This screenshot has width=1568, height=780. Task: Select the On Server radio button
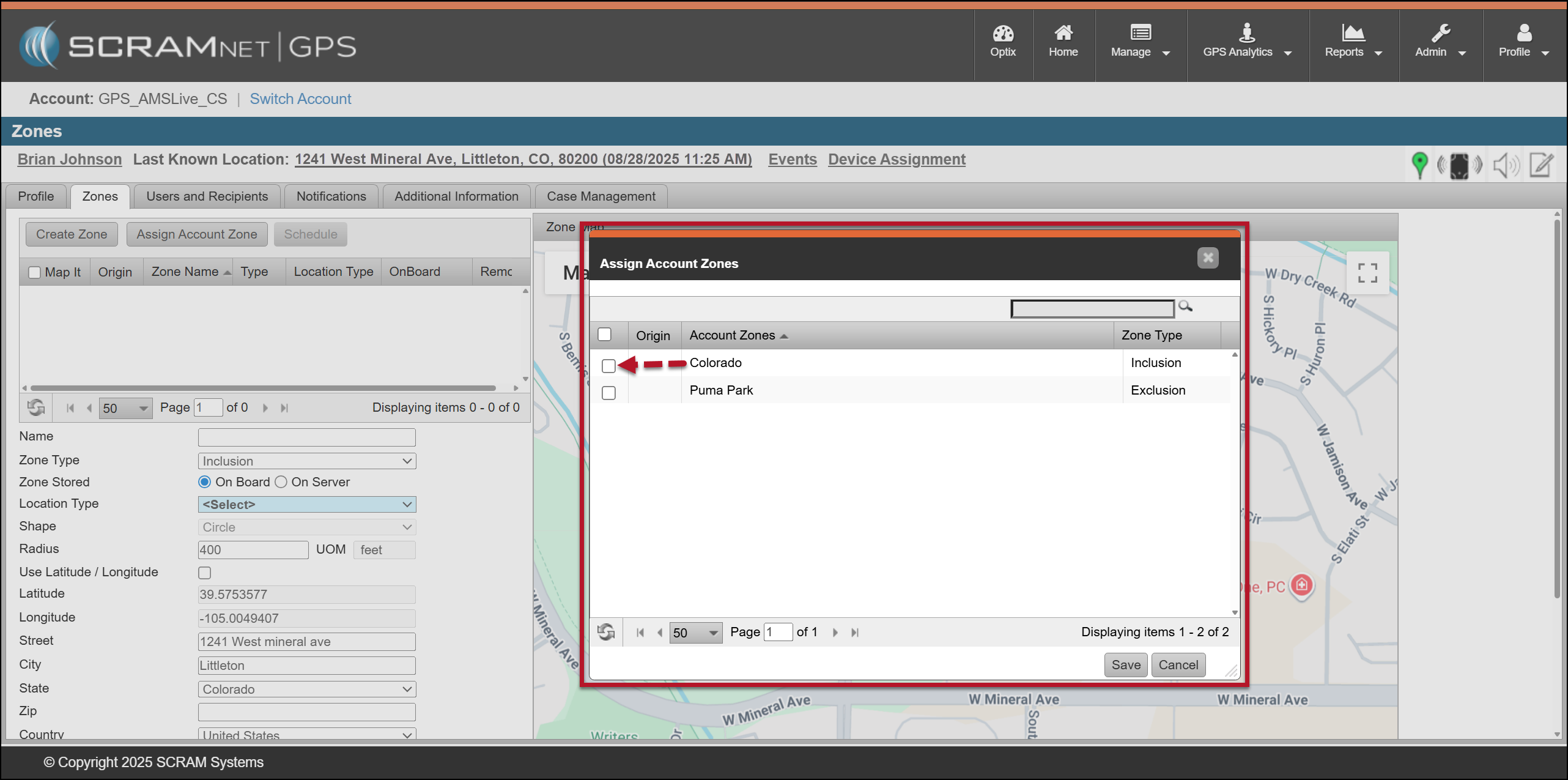pyautogui.click(x=281, y=482)
